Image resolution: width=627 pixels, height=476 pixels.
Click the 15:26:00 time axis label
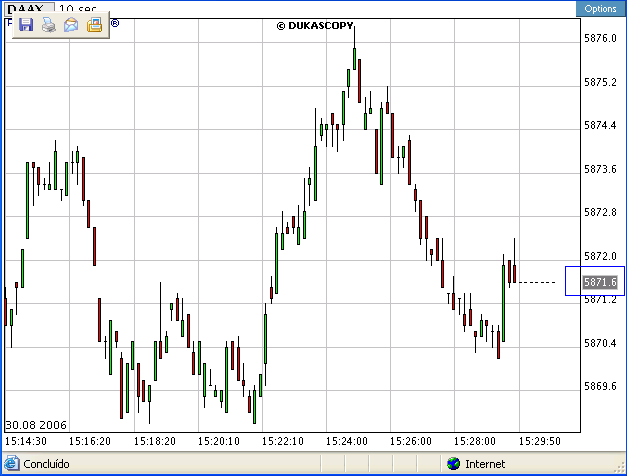[x=411, y=441]
